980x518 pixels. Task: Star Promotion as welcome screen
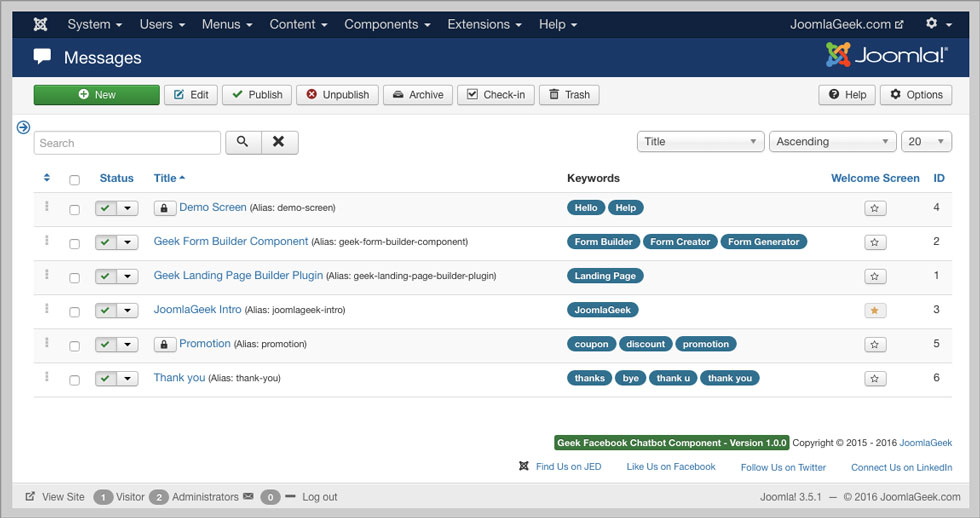click(874, 344)
